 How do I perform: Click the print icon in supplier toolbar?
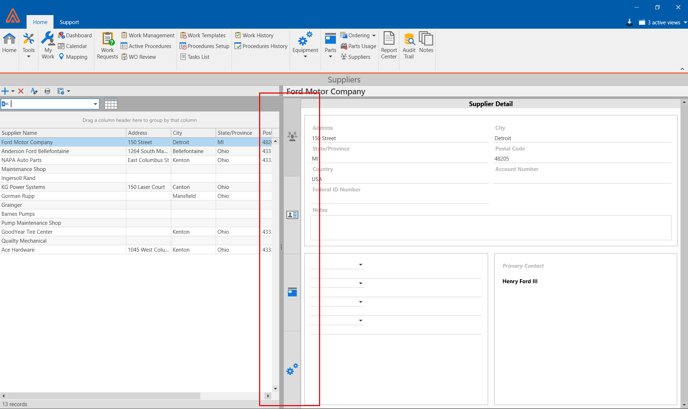coord(47,91)
